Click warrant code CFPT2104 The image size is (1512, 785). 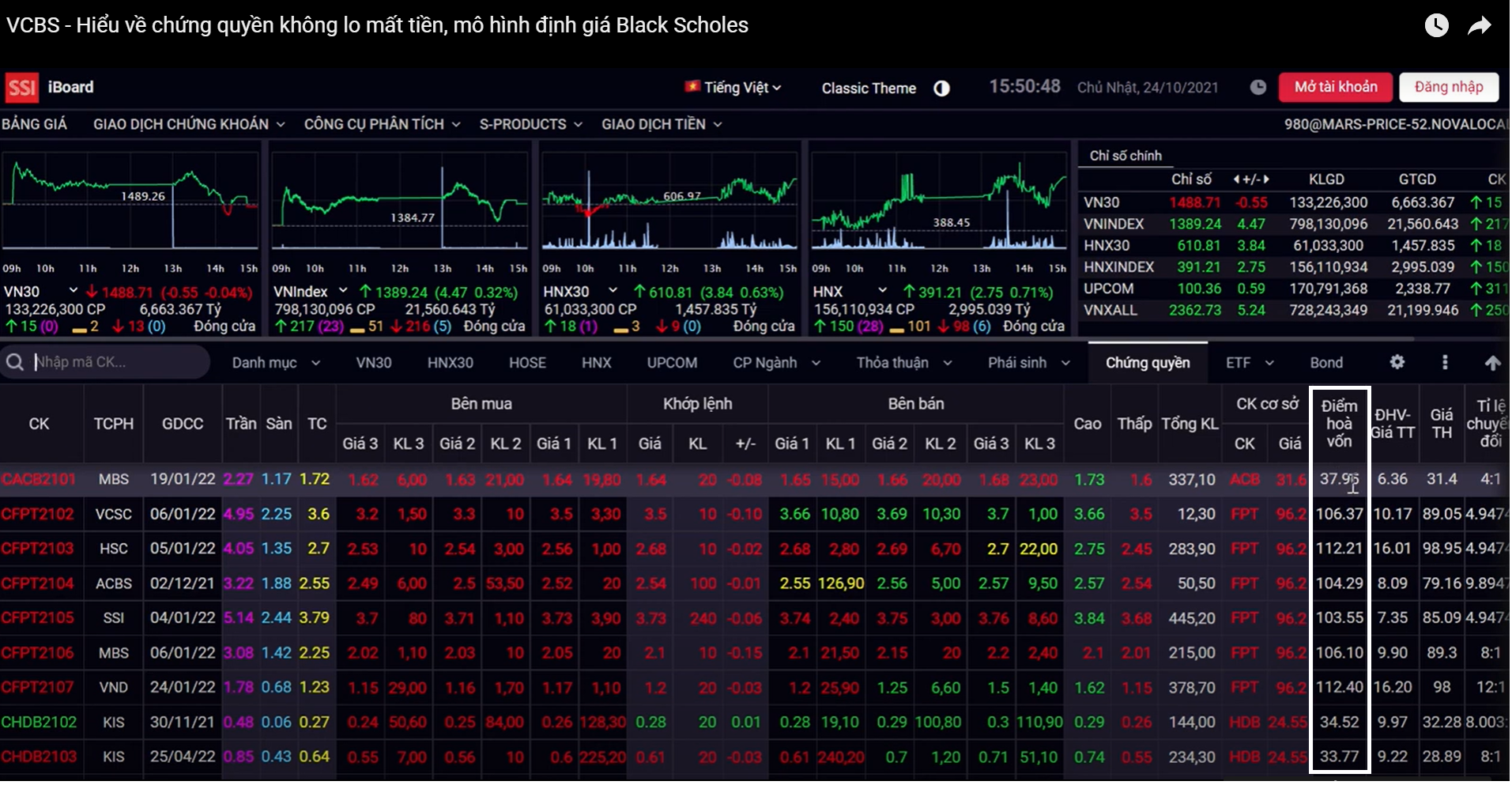point(38,583)
